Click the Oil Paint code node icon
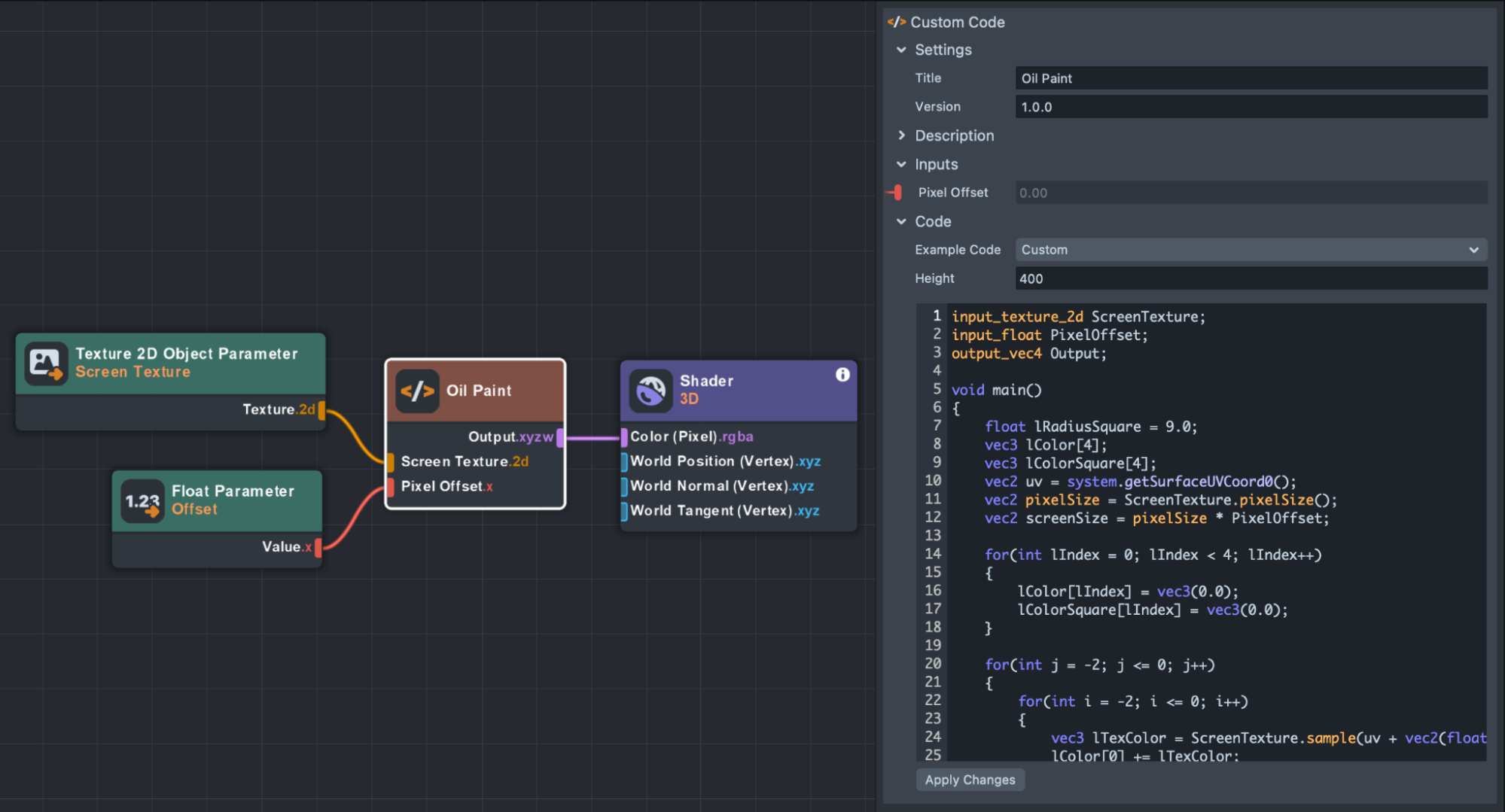The image size is (1505, 812). (x=418, y=391)
